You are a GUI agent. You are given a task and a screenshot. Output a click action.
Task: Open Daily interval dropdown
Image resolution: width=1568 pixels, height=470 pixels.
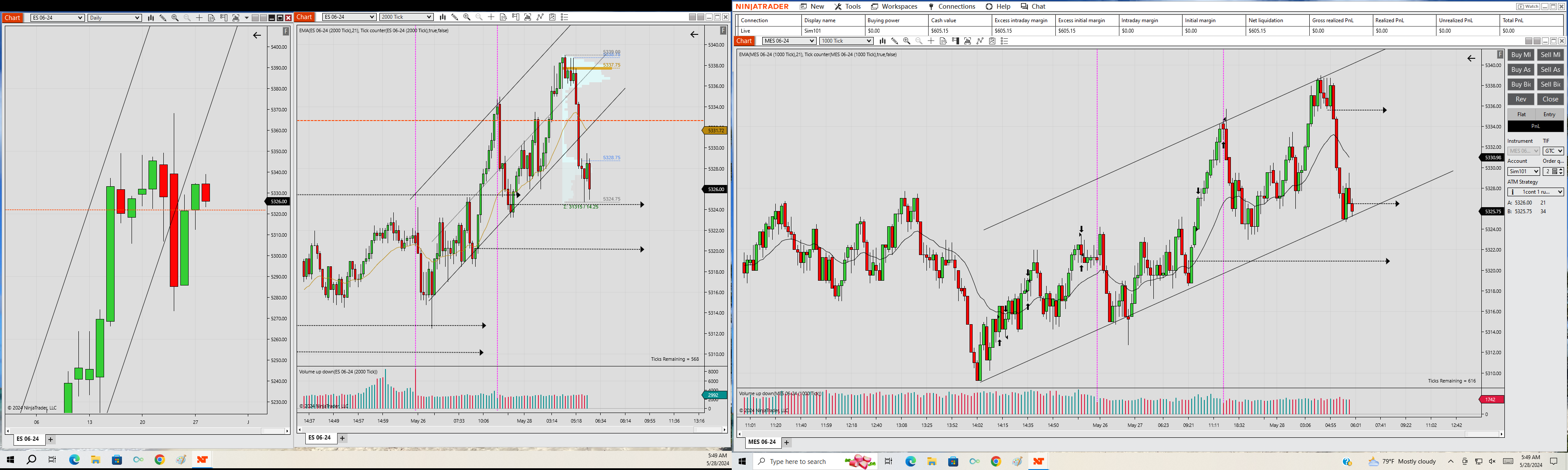(115, 18)
